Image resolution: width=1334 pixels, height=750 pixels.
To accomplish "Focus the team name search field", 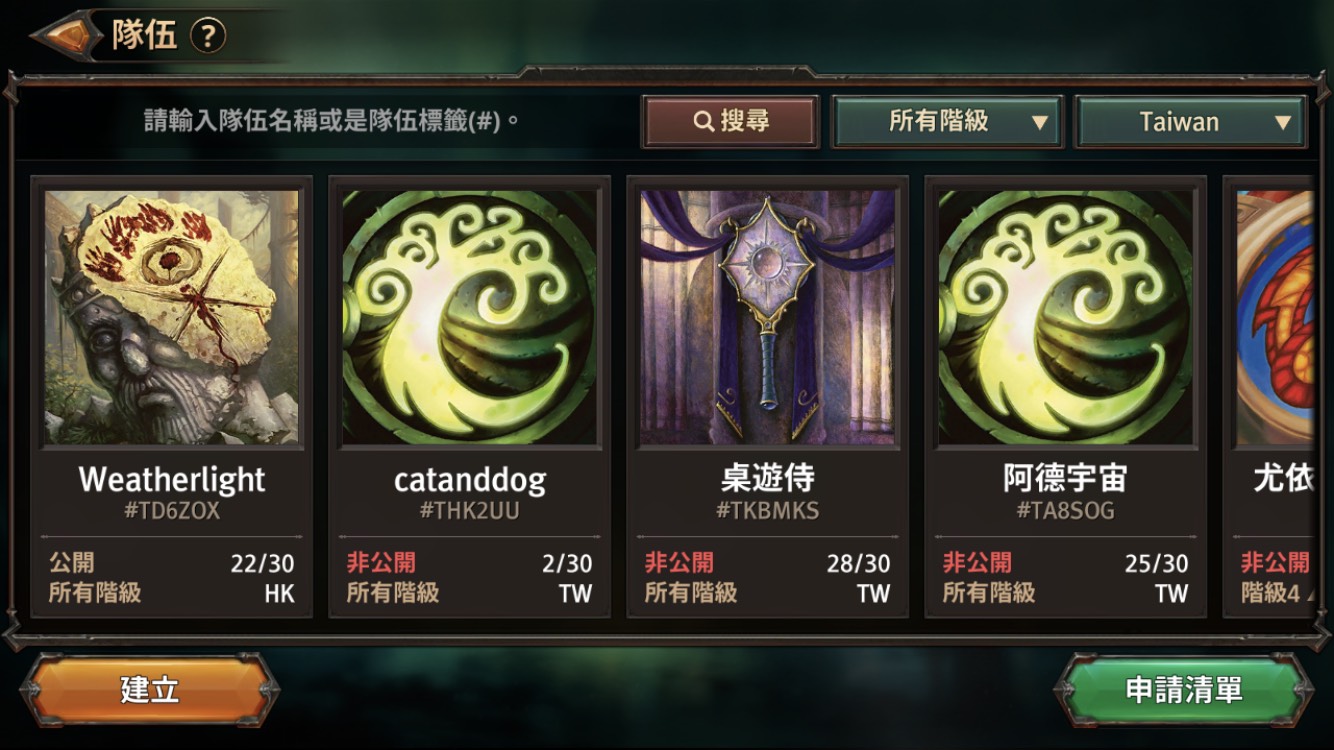I will [332, 122].
